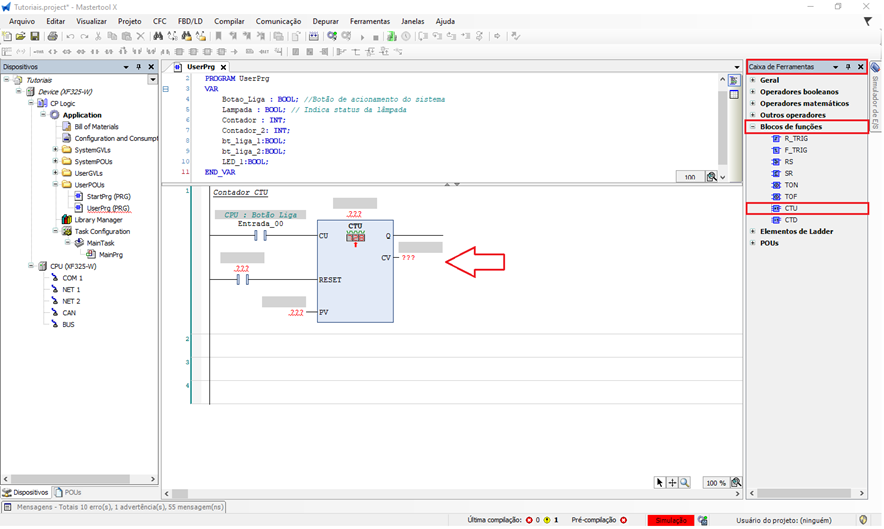The height and width of the screenshot is (529, 884).
Task: Switch declaration editor to tabular view
Action: click(x=734, y=94)
